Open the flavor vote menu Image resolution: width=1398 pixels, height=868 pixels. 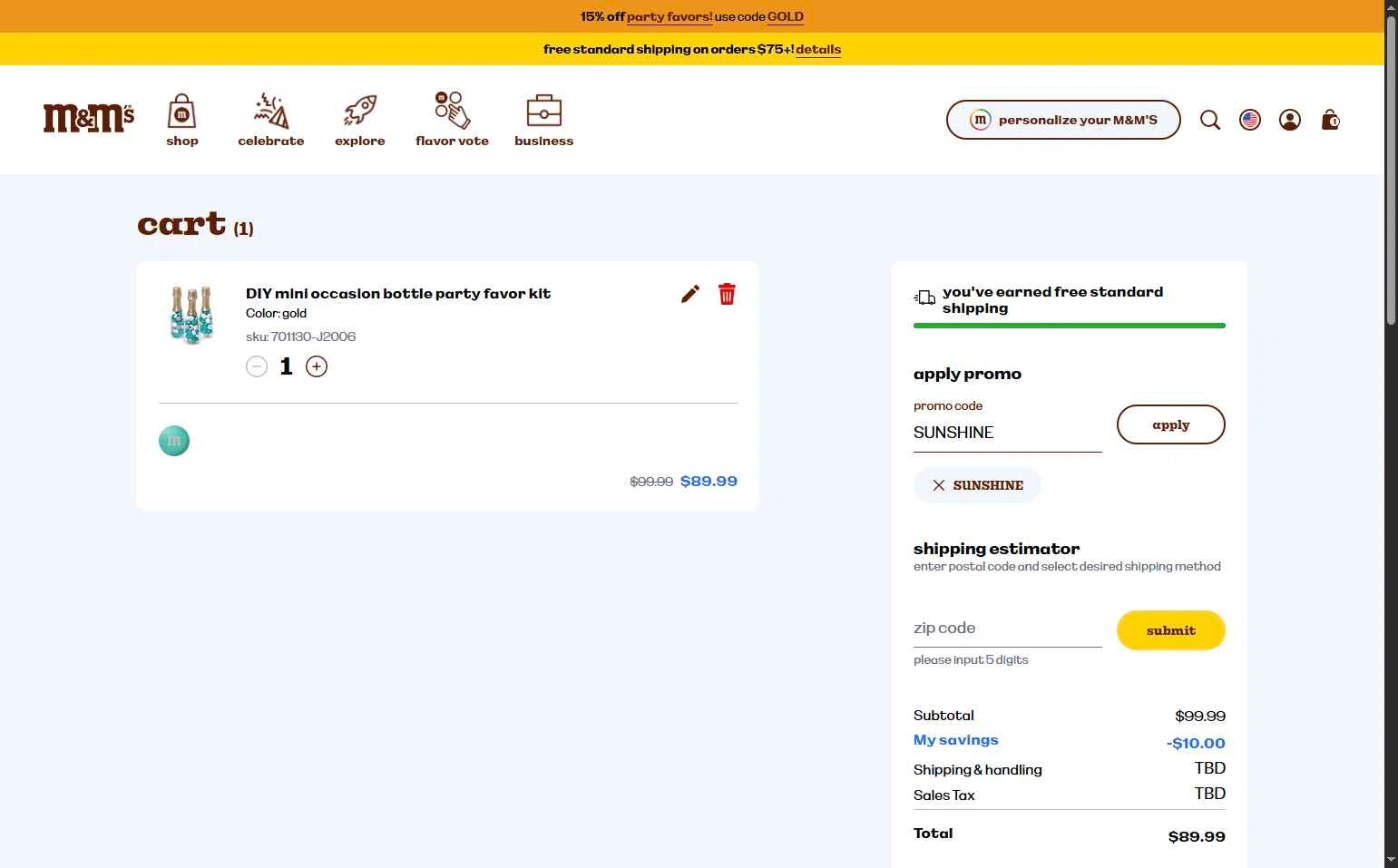(x=452, y=120)
